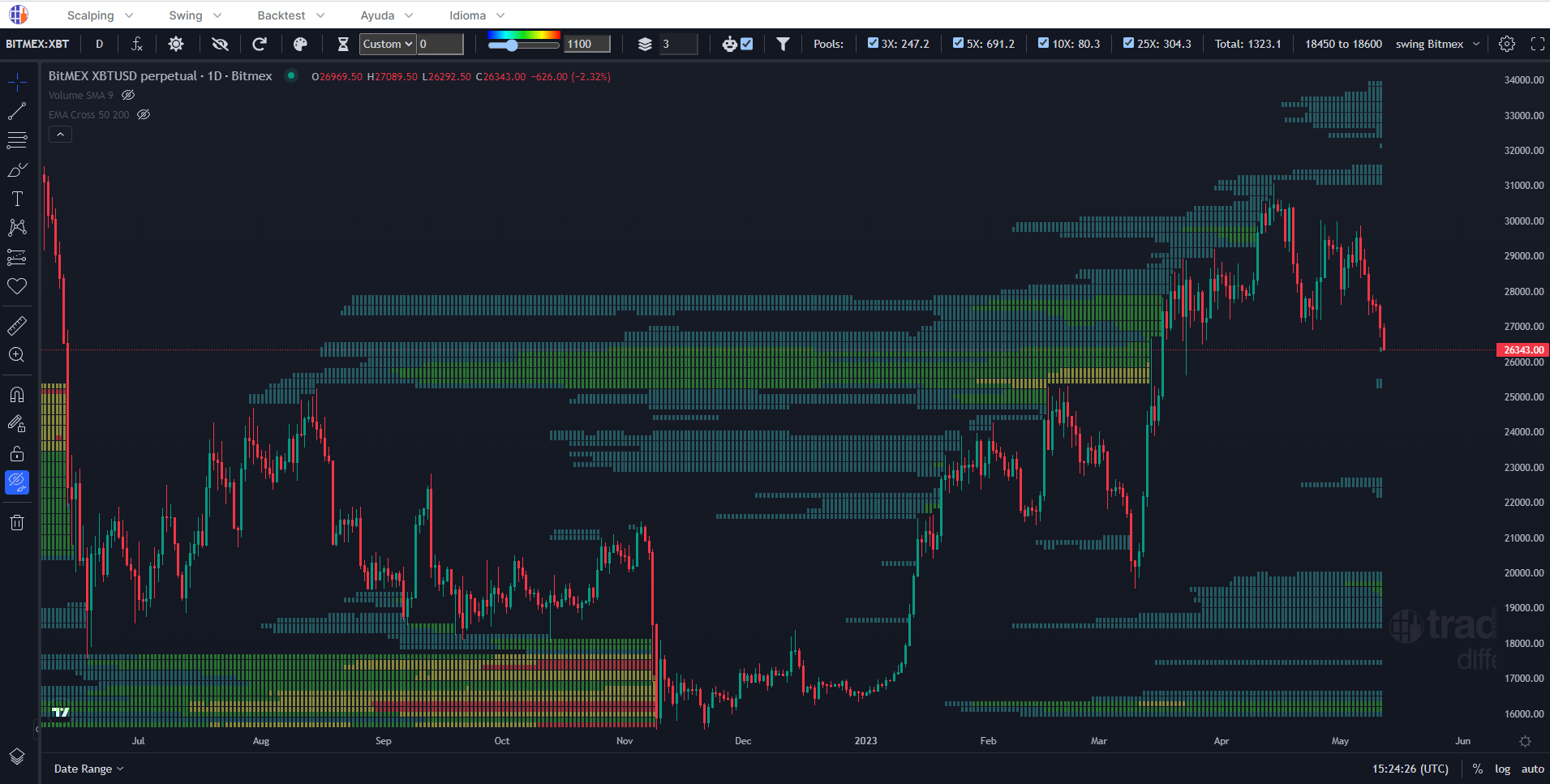Click the intensity value field showing 1100
This screenshot has width=1550, height=784.
click(x=587, y=44)
